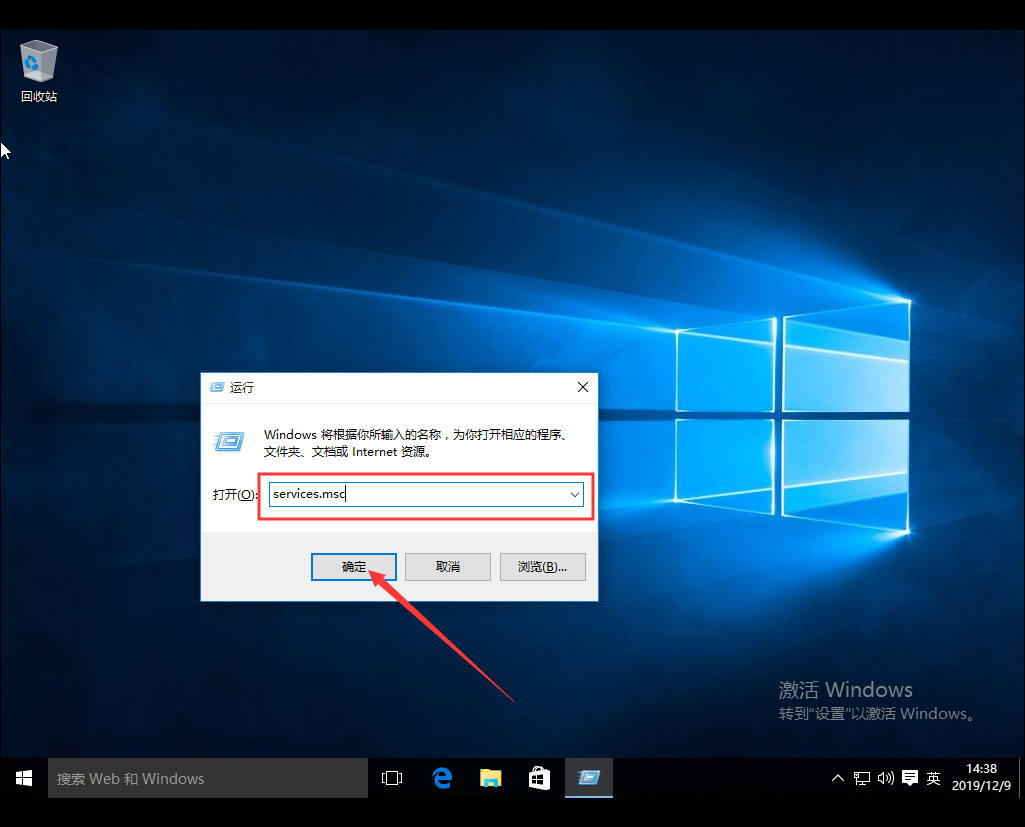Screen dimensions: 1025x827
Task: Cancel the Run dialog with 取消
Action: (447, 566)
